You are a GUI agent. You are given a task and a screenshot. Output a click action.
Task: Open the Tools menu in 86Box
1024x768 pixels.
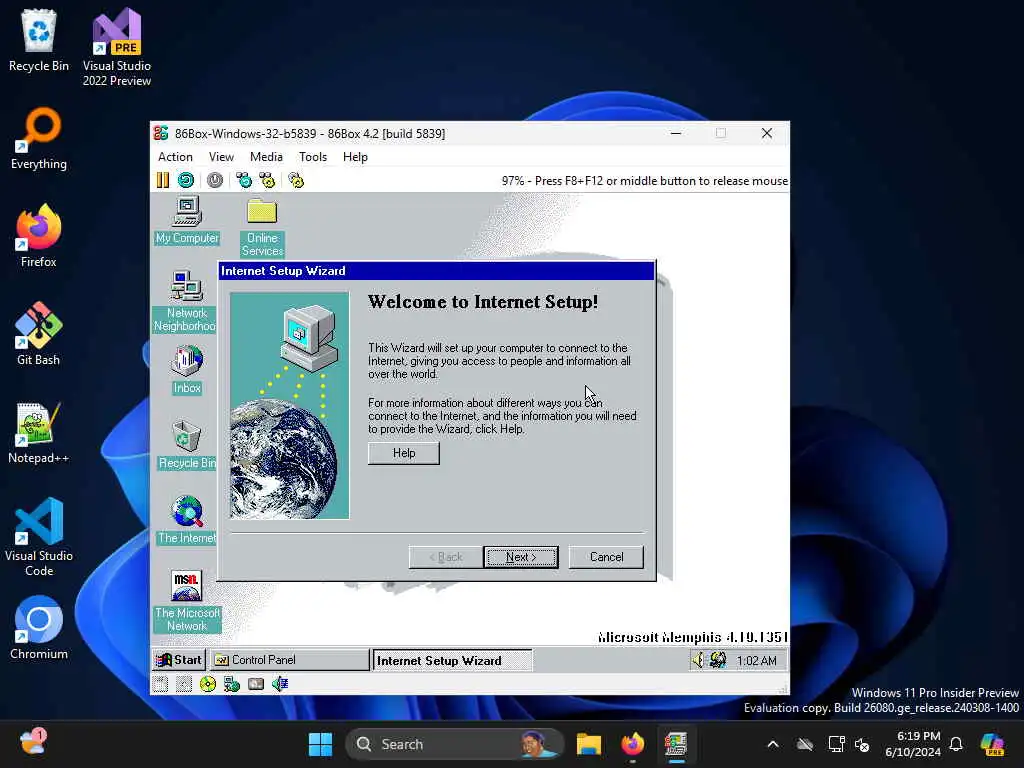coord(313,157)
